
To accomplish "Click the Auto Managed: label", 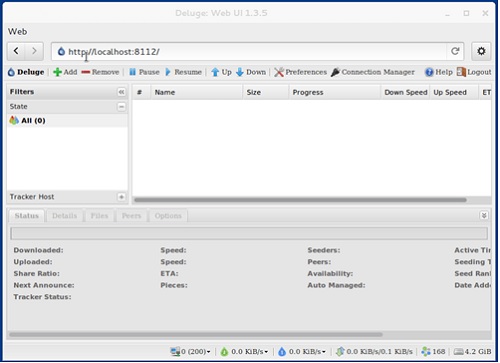I will [x=336, y=285].
